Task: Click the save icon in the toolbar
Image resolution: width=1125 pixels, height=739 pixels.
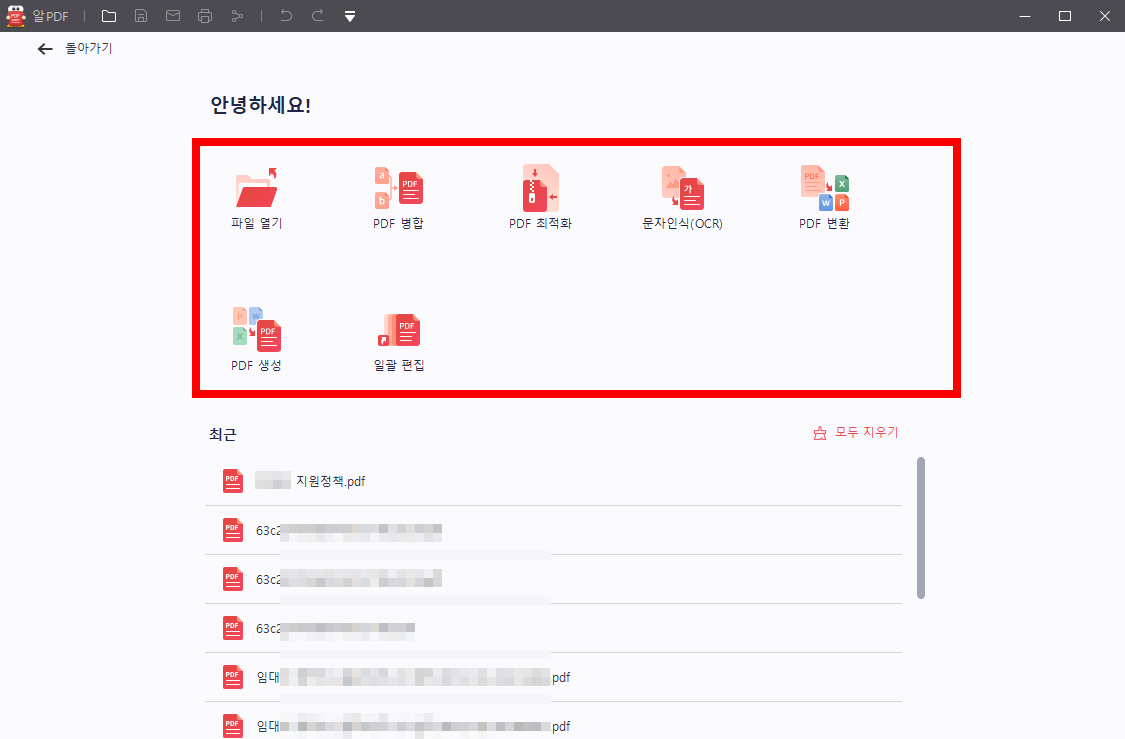Action: point(140,15)
